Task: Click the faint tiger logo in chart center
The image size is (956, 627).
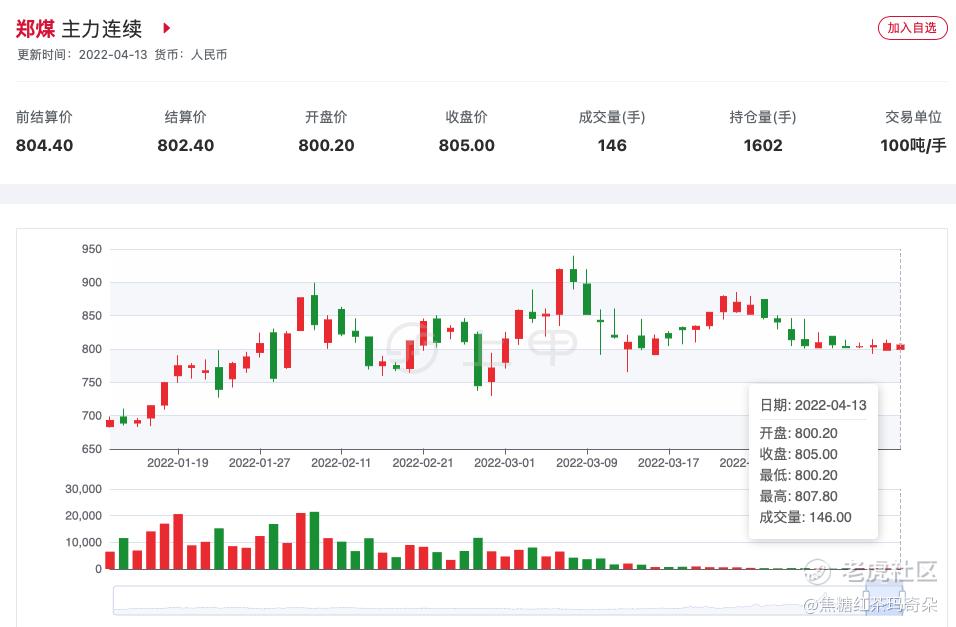Action: tap(410, 340)
